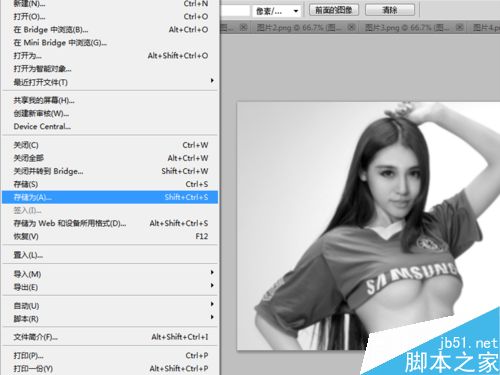This screenshot has width=500, height=375.
Task: Expand the 自动(U) submenu
Action: [x=110, y=306]
